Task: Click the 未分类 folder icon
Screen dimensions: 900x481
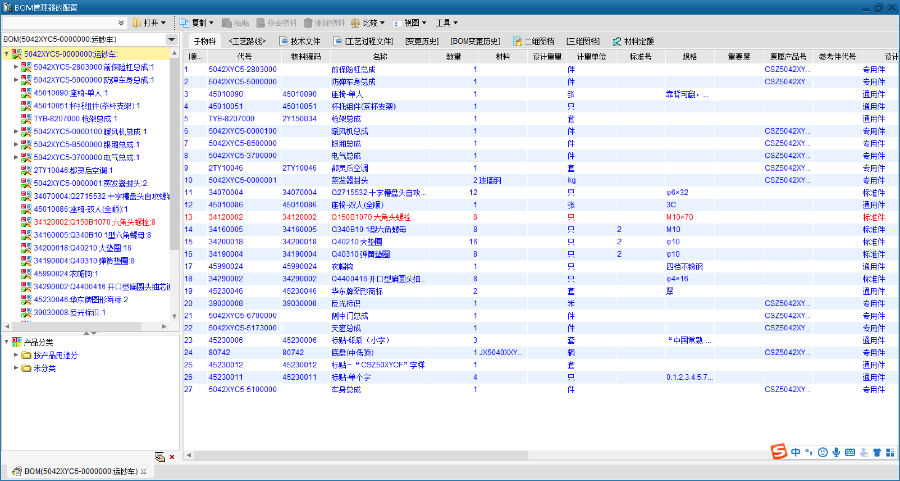Action: pos(26,368)
